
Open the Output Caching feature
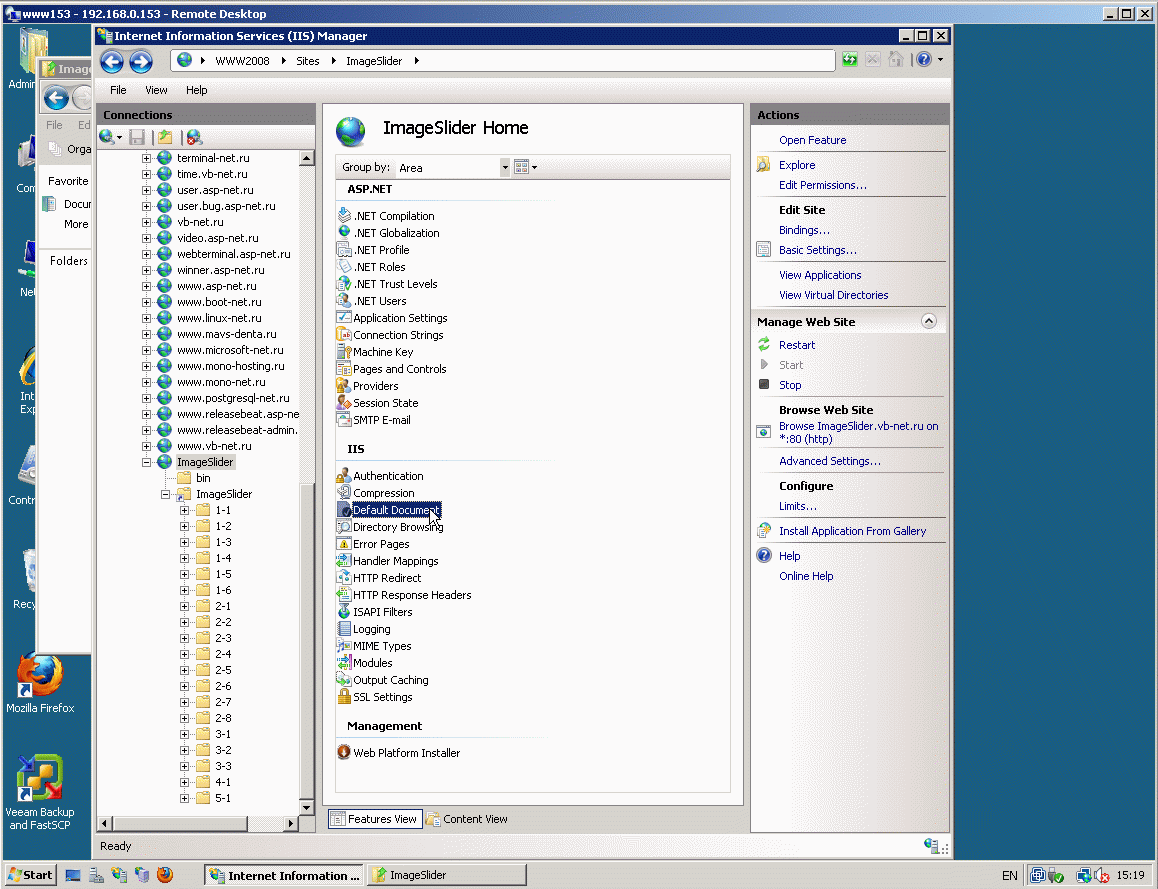coord(383,679)
